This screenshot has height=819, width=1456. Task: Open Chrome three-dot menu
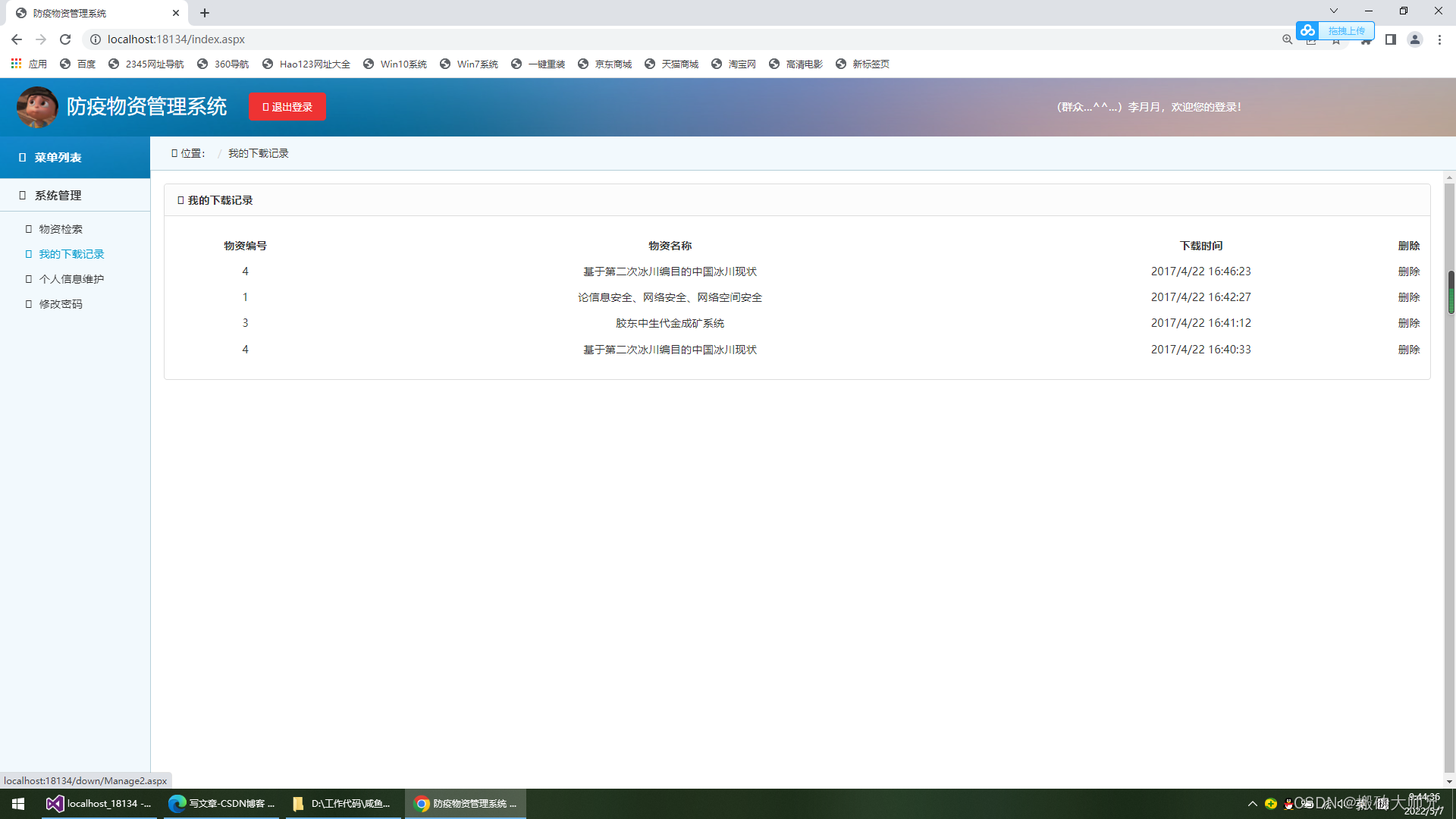(1439, 39)
